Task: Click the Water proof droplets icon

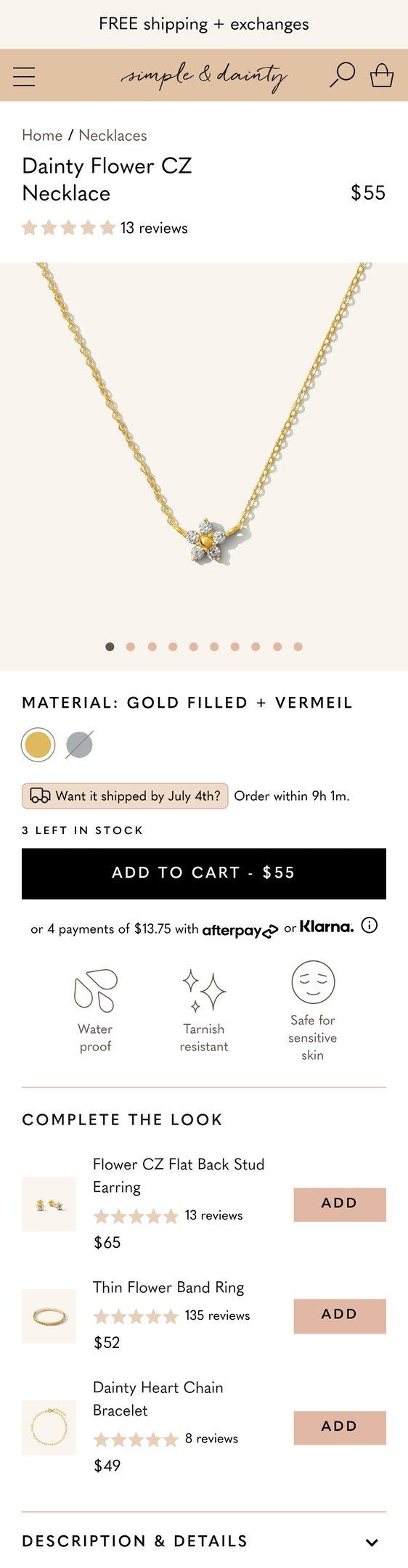Action: (x=95, y=989)
